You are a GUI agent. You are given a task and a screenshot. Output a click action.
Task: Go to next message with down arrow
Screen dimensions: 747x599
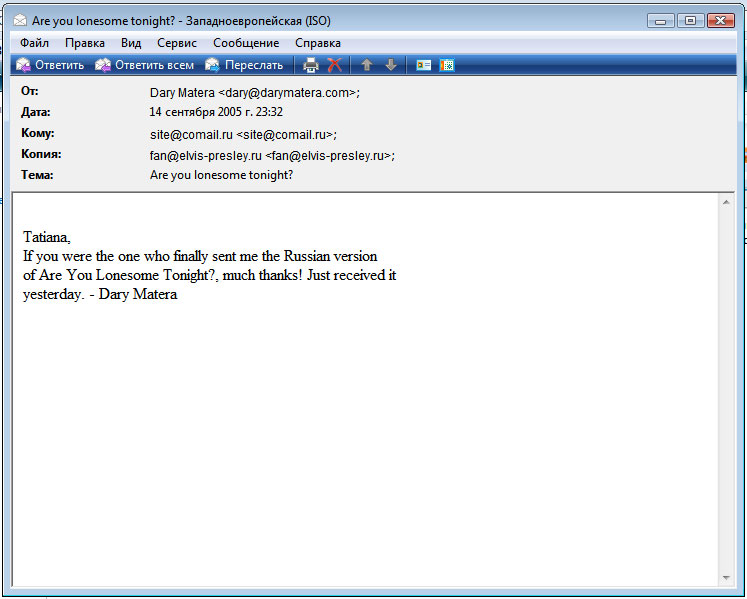point(391,65)
